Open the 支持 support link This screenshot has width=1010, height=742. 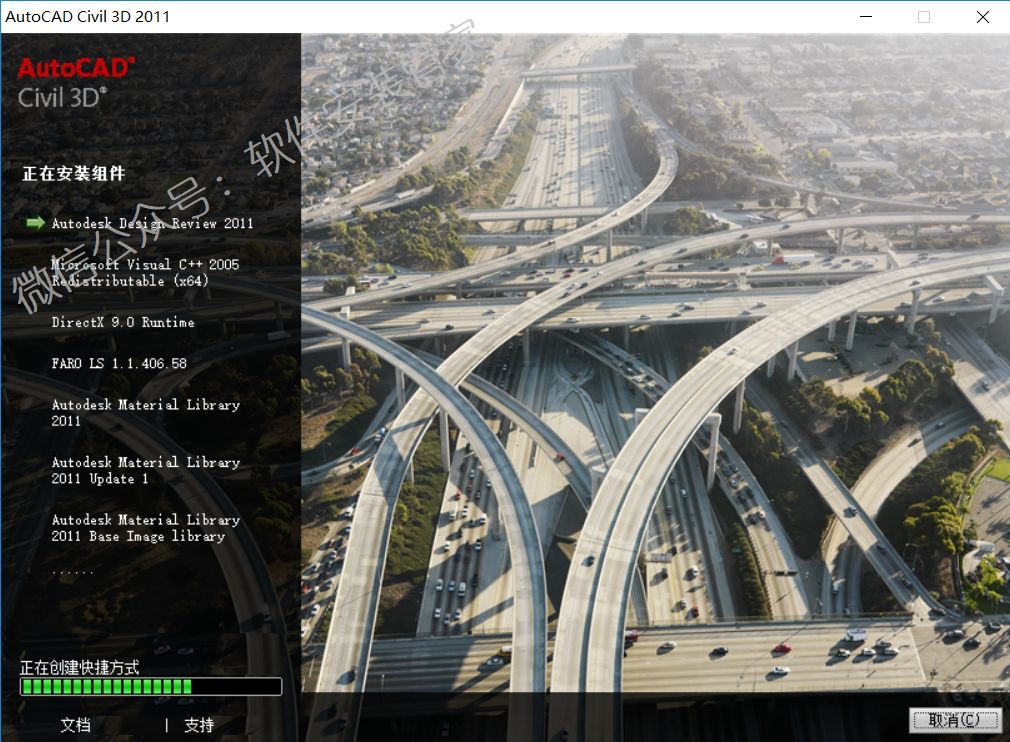click(199, 725)
